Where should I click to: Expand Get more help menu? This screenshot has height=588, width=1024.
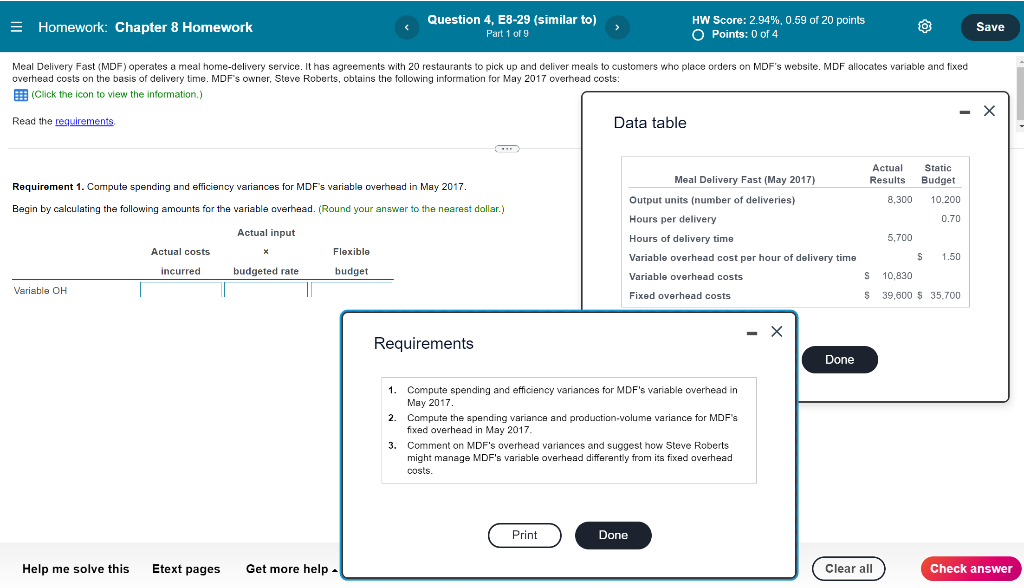(291, 569)
